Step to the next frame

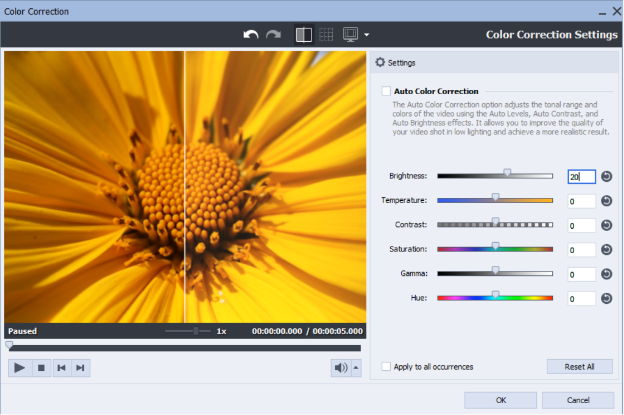[x=80, y=368]
